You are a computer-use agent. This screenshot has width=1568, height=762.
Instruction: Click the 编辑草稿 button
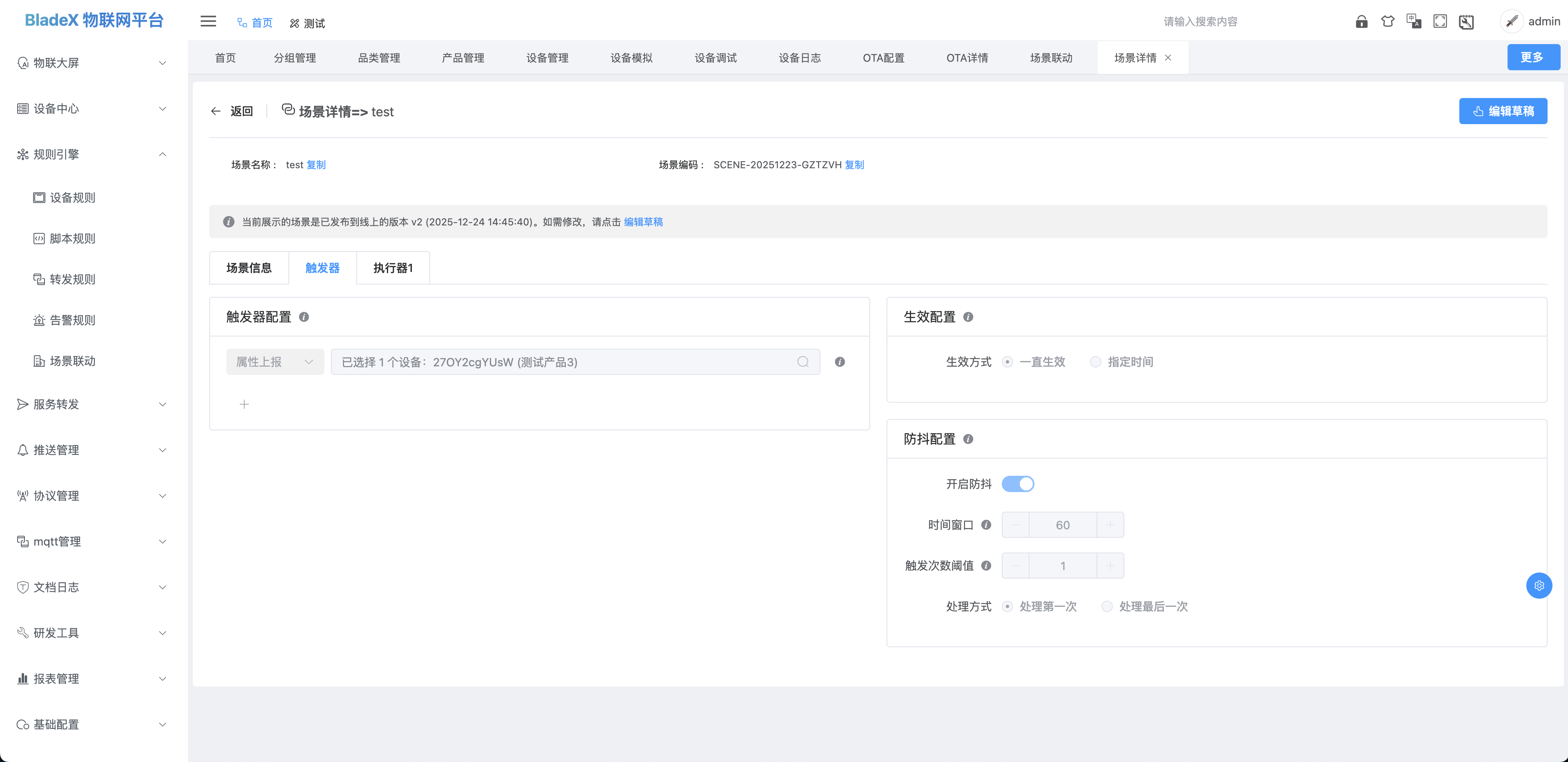click(x=1503, y=111)
